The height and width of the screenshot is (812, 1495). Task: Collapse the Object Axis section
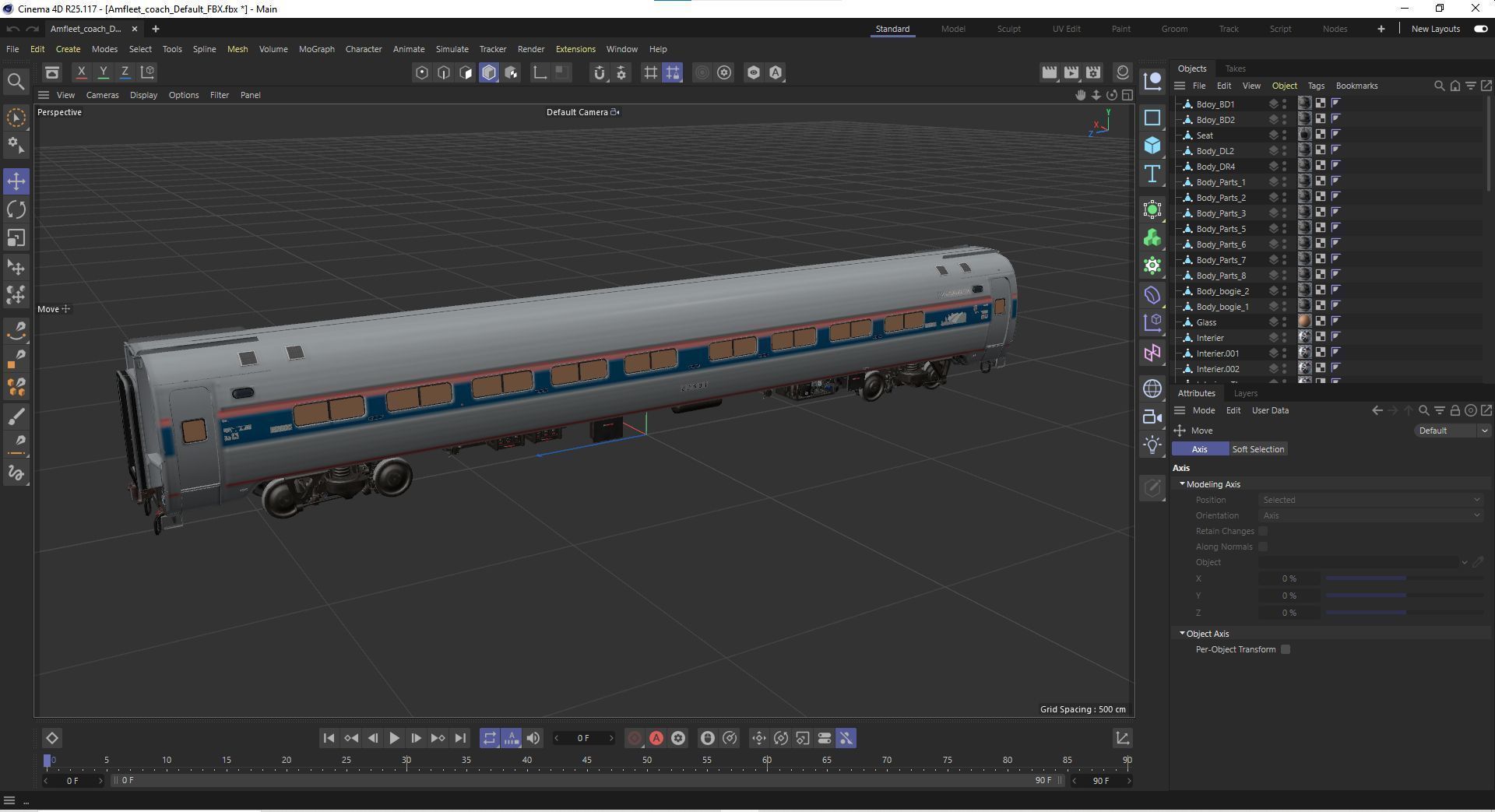(x=1182, y=634)
